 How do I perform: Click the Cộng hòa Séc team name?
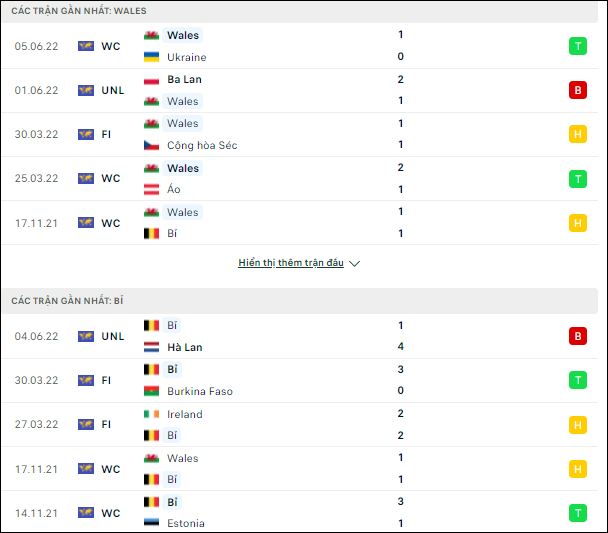(202, 145)
